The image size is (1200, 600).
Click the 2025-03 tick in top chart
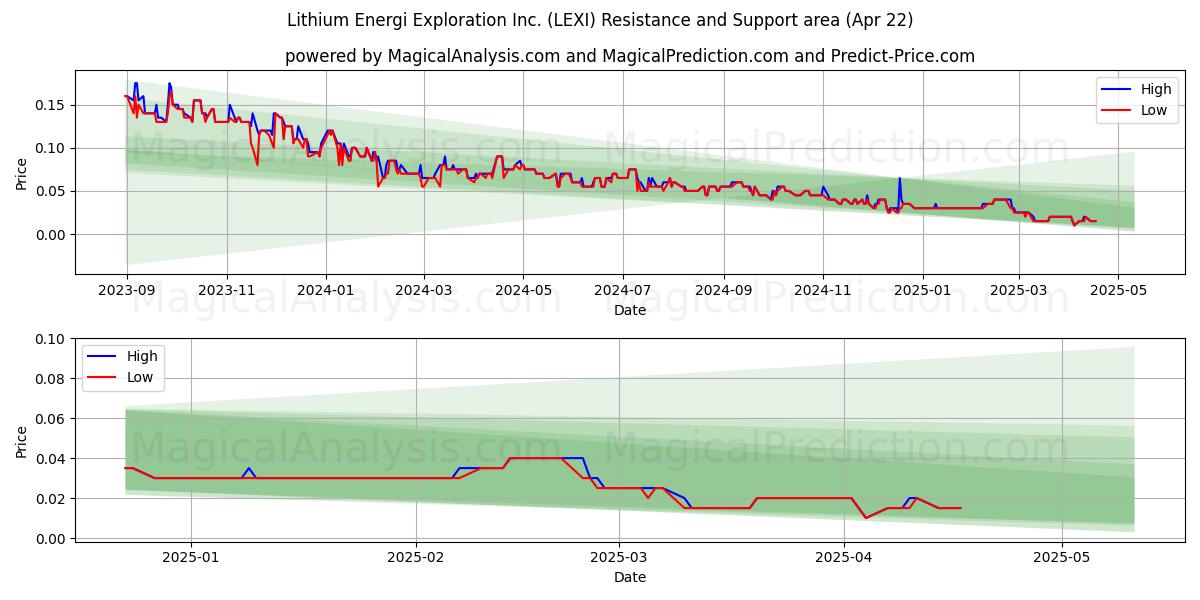point(1020,291)
